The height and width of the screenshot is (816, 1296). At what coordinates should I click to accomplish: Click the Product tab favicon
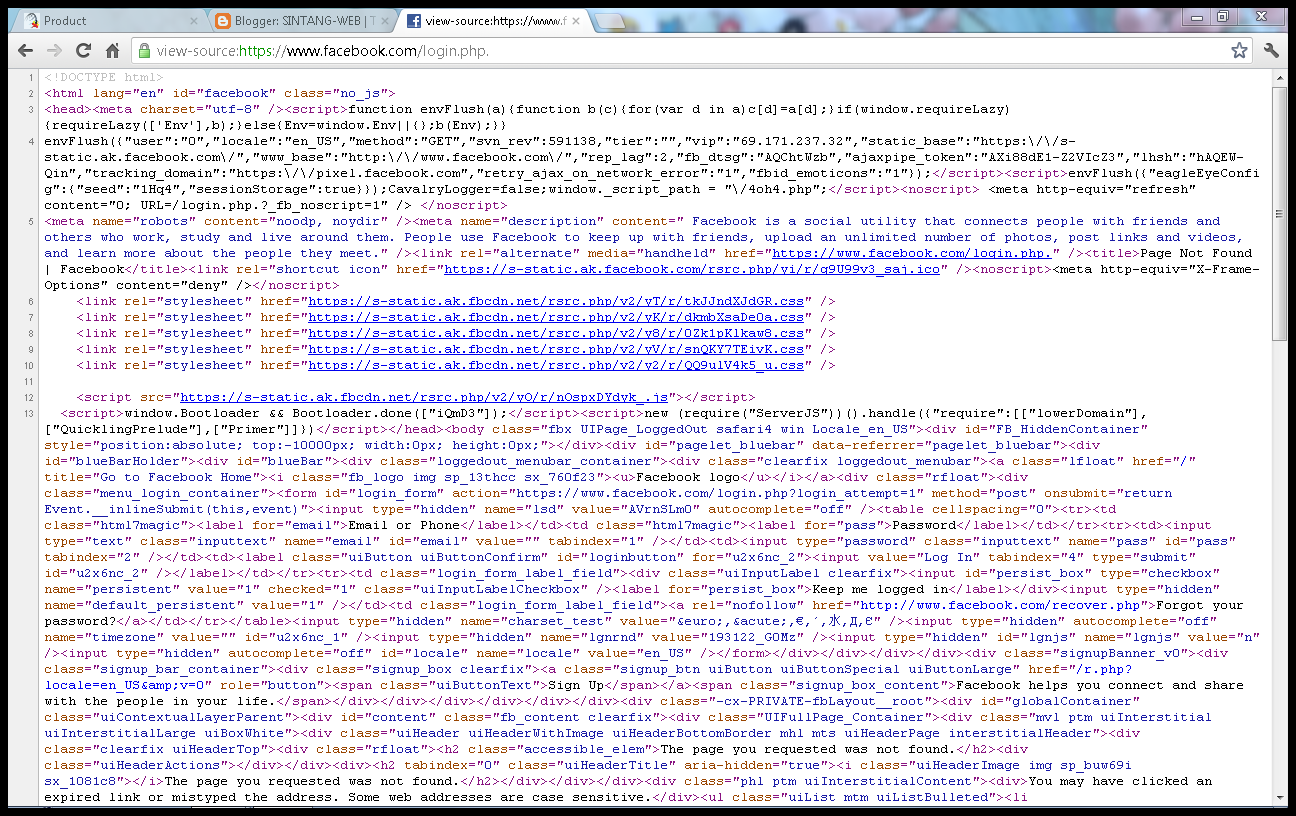(x=32, y=21)
